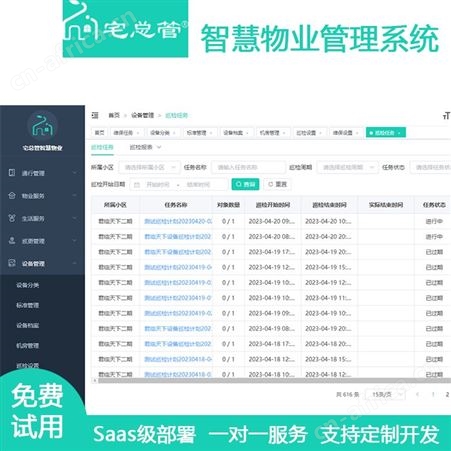Open task link in row starting 2023-04-18 17

(178, 344)
